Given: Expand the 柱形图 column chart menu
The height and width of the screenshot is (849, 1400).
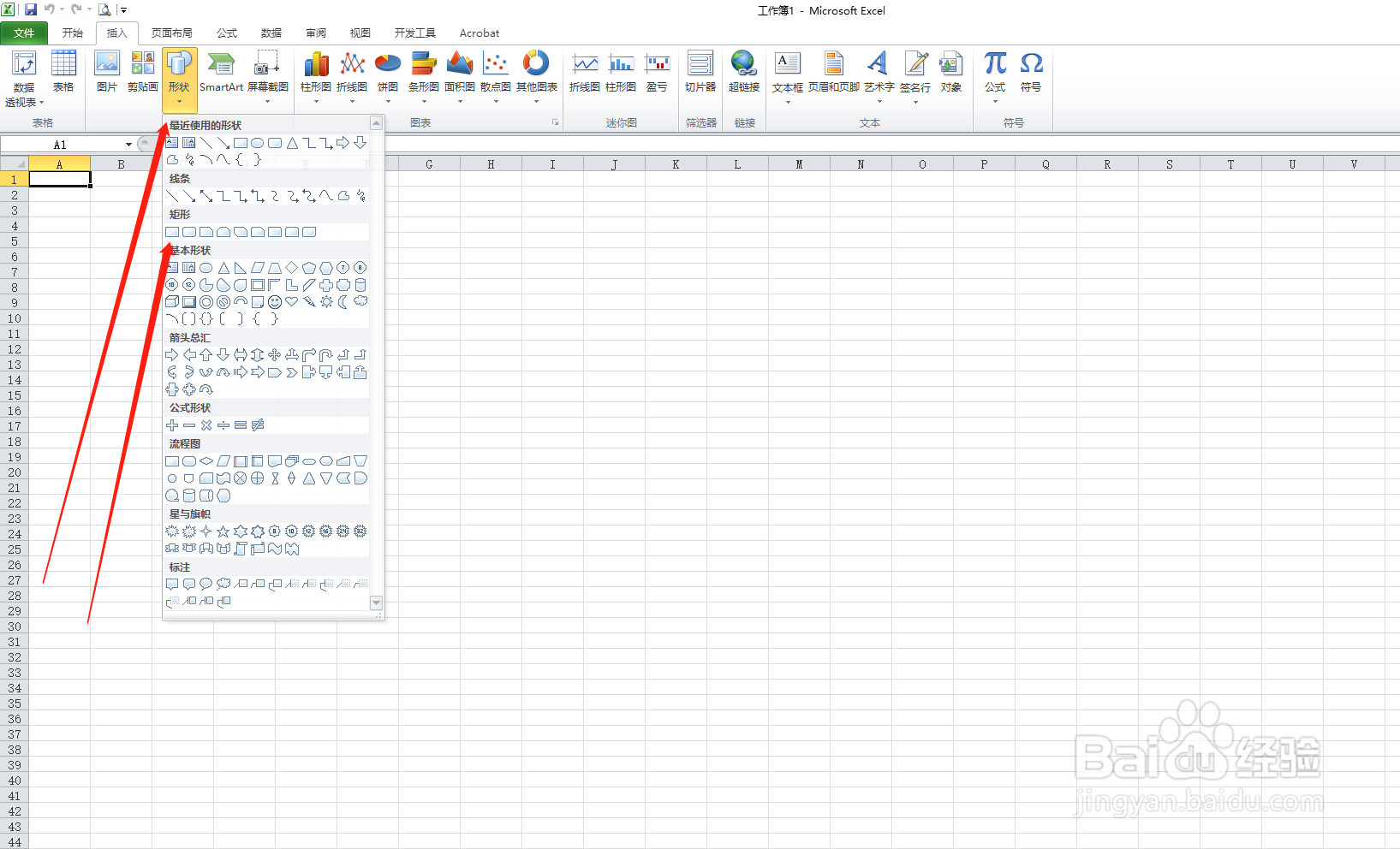Looking at the screenshot, I should pyautogui.click(x=316, y=77).
